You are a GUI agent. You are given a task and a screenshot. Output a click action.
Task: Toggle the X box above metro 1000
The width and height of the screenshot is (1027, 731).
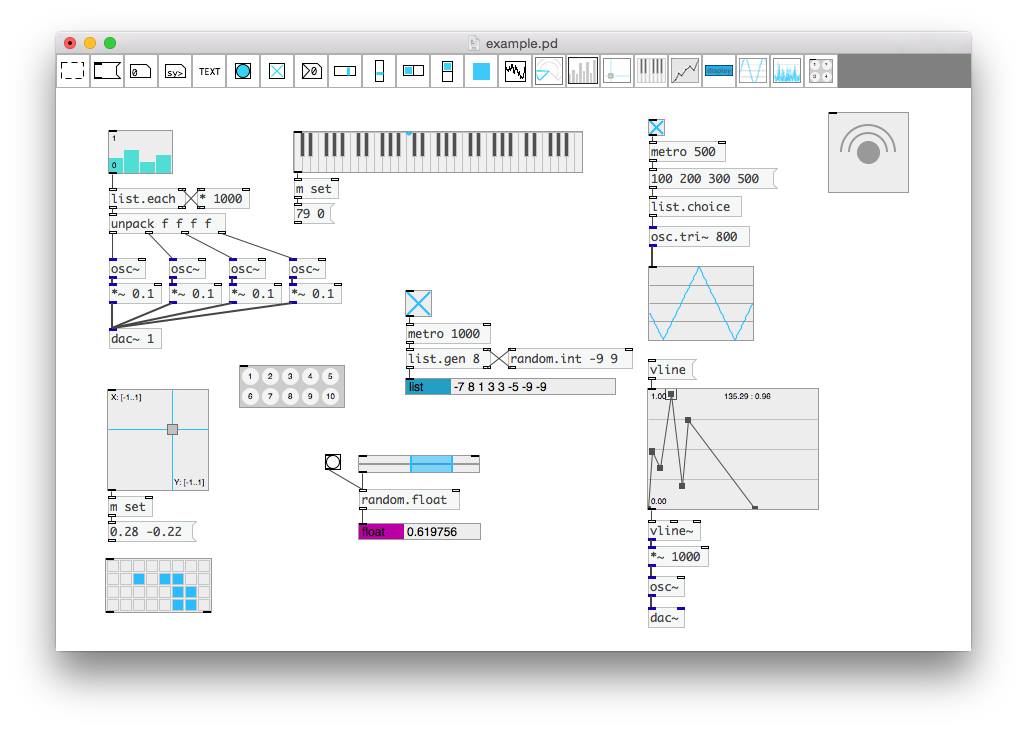[x=419, y=303]
